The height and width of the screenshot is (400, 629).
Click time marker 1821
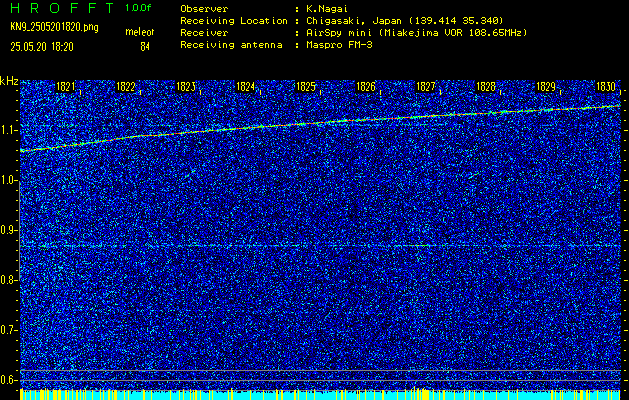tap(65, 87)
